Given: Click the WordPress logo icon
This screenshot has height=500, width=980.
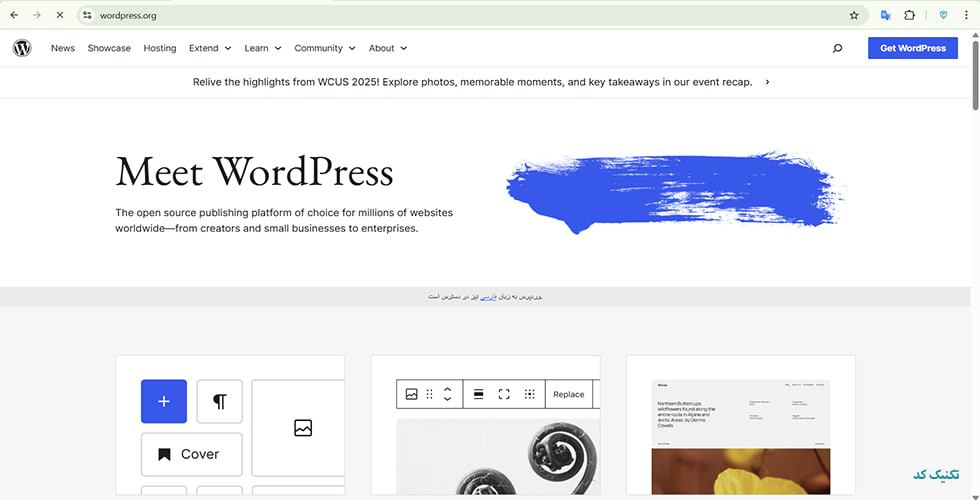Looking at the screenshot, I should coord(22,48).
